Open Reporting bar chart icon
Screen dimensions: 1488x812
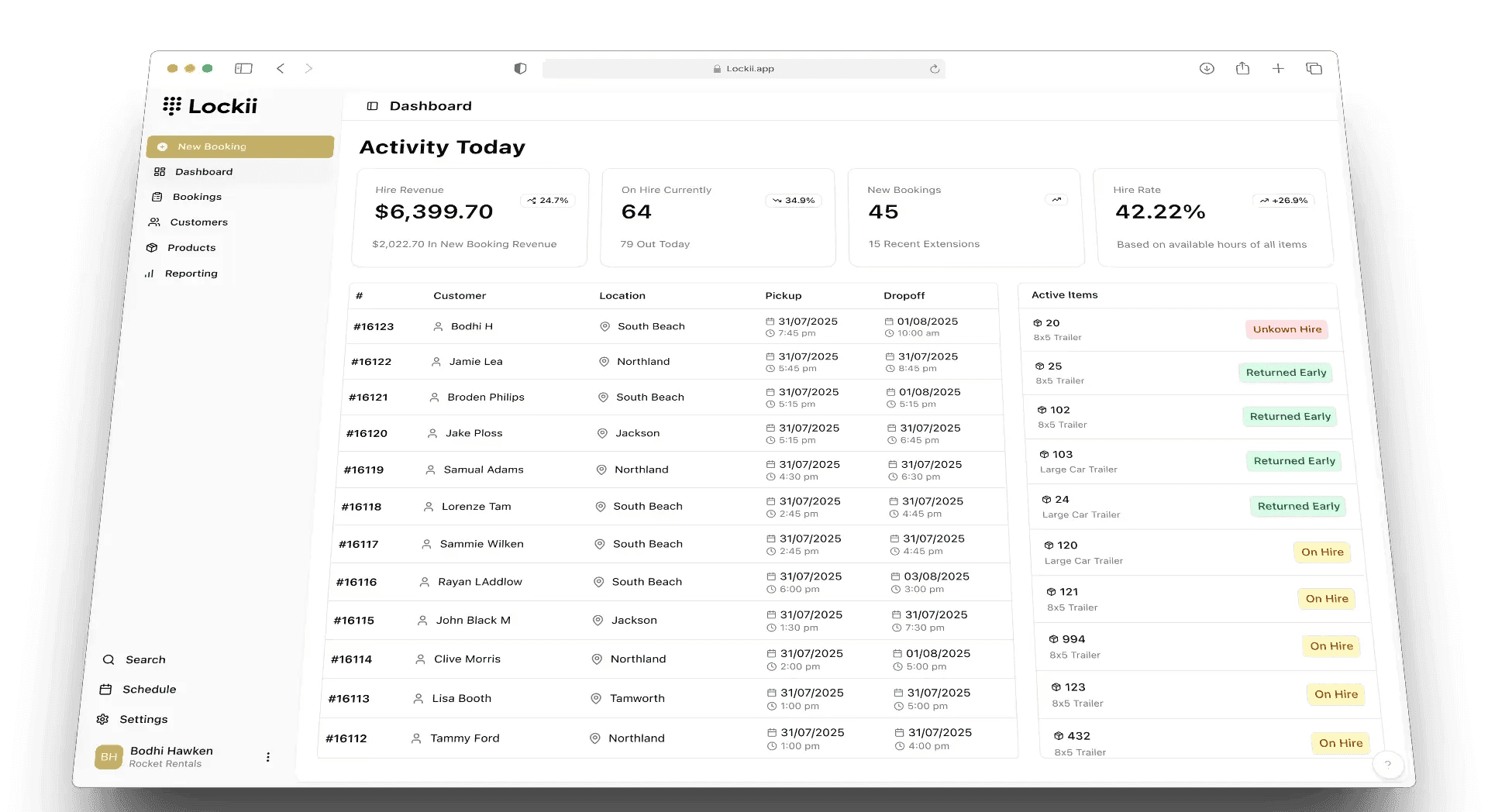[149, 274]
